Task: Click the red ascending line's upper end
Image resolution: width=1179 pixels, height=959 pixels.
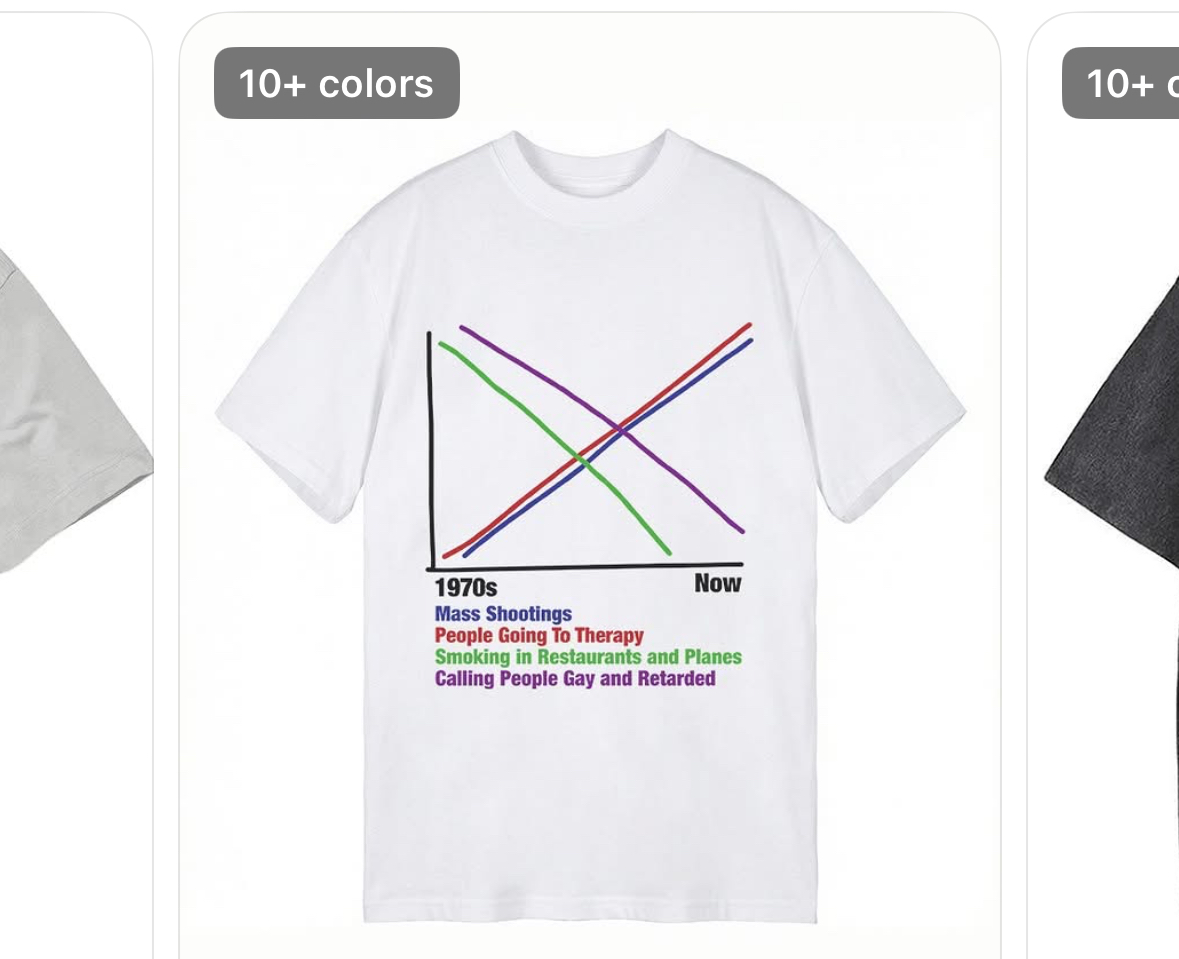Action: pos(741,331)
